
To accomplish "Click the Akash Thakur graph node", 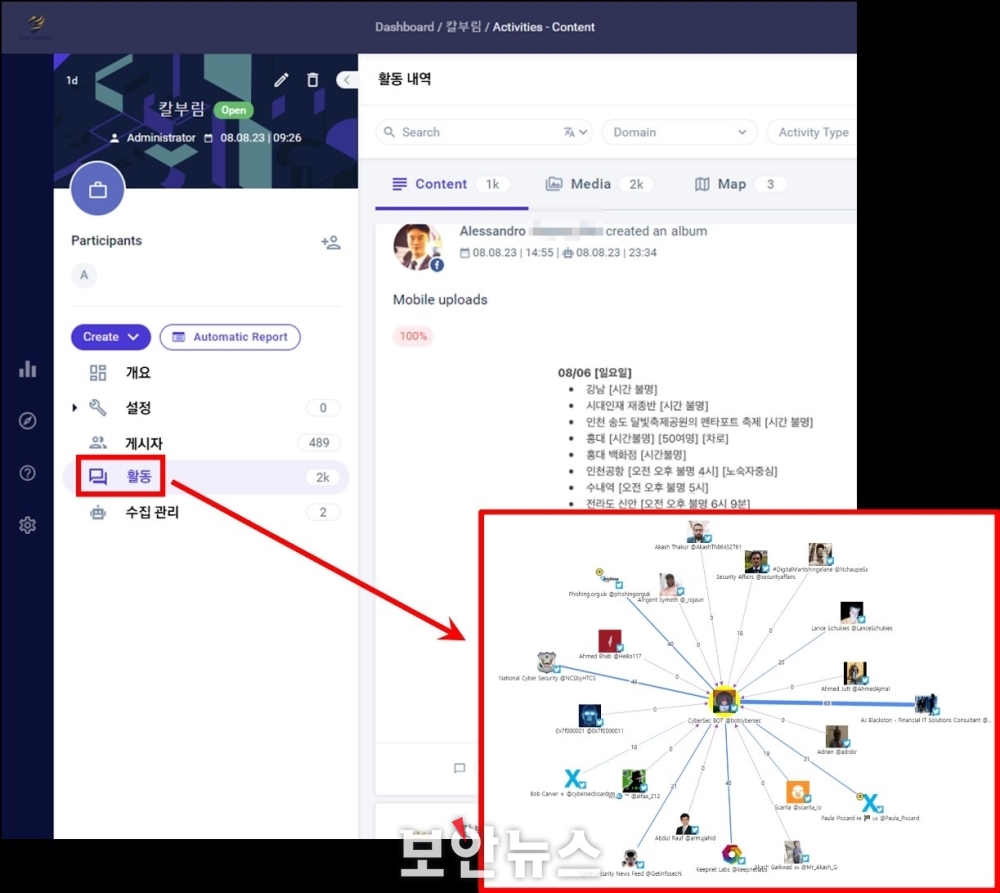I will (x=699, y=531).
